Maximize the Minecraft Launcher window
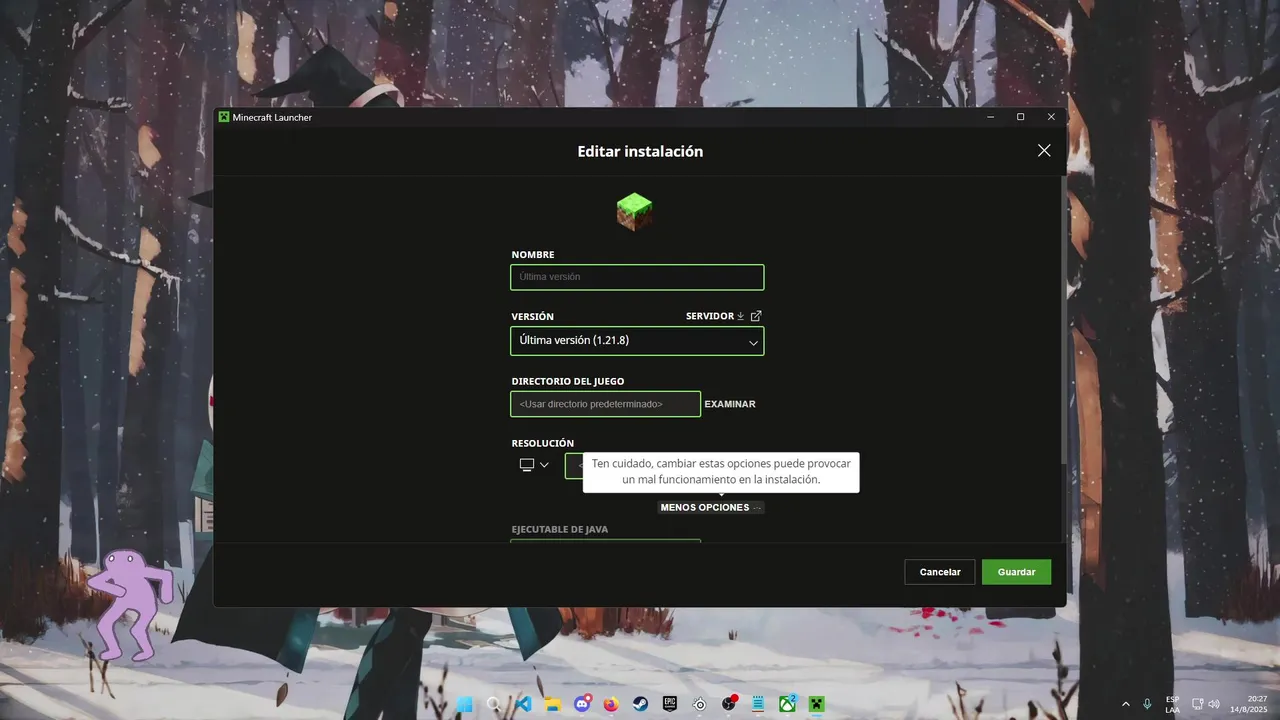Screen dimensions: 1280x720 tap(1020, 117)
